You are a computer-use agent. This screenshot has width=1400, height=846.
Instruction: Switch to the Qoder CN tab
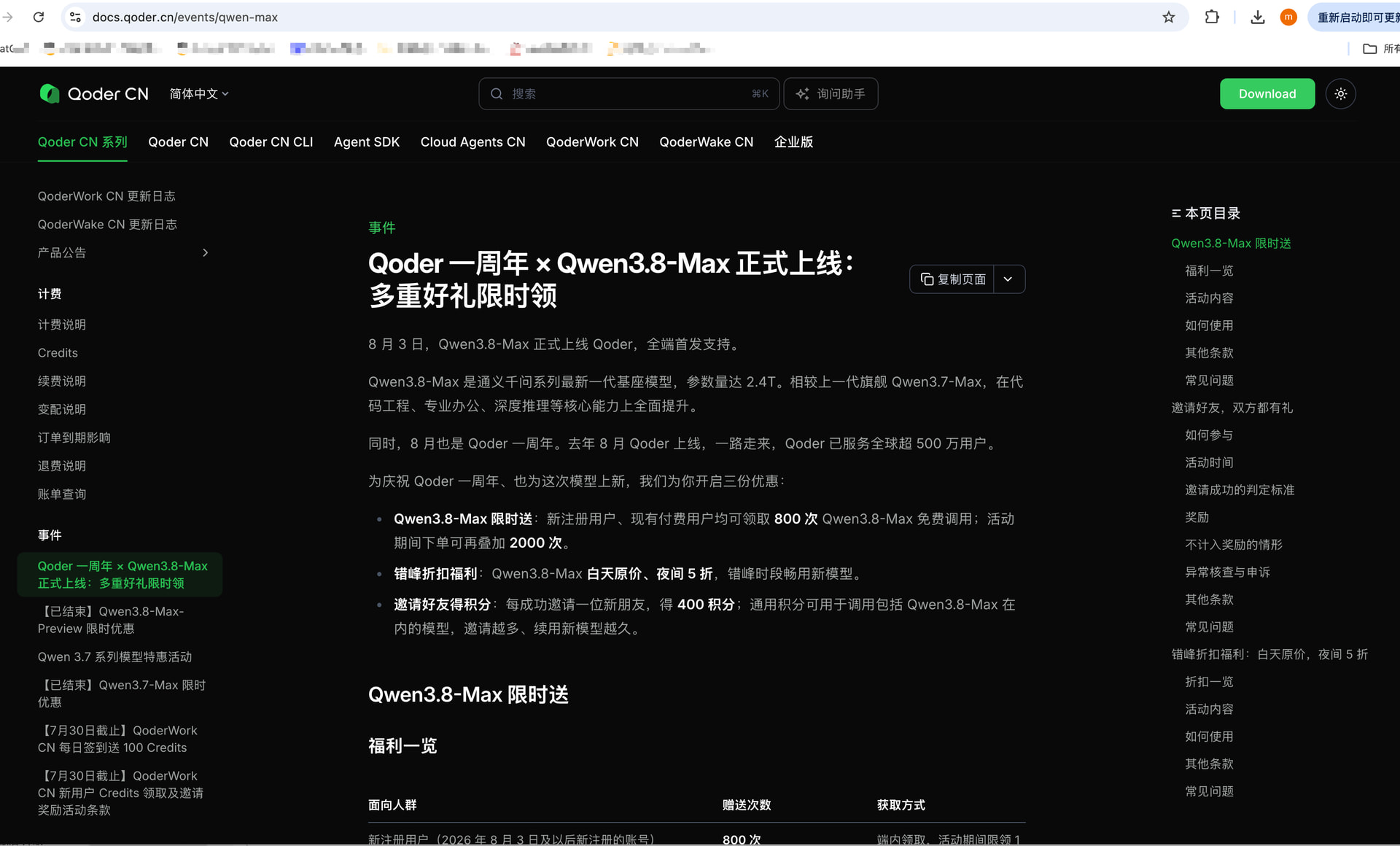pyautogui.click(x=179, y=142)
